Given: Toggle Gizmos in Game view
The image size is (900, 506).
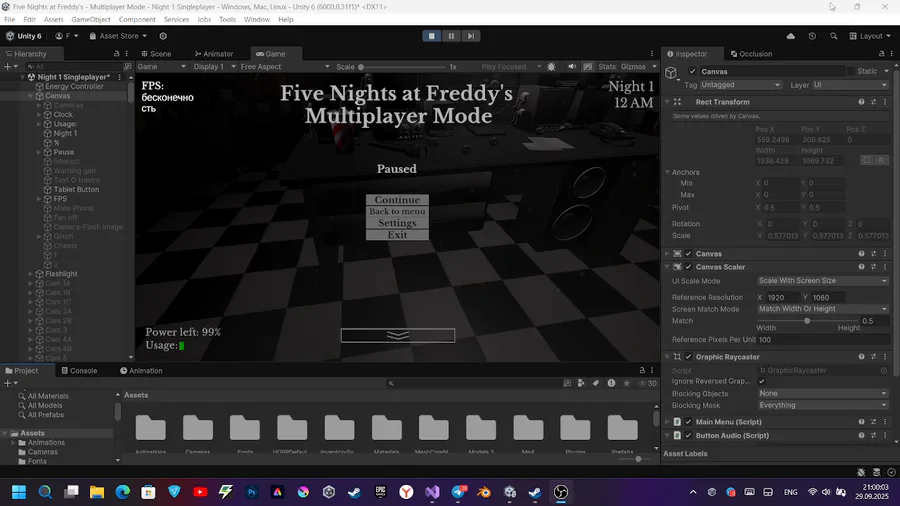Looking at the screenshot, I should tap(633, 67).
